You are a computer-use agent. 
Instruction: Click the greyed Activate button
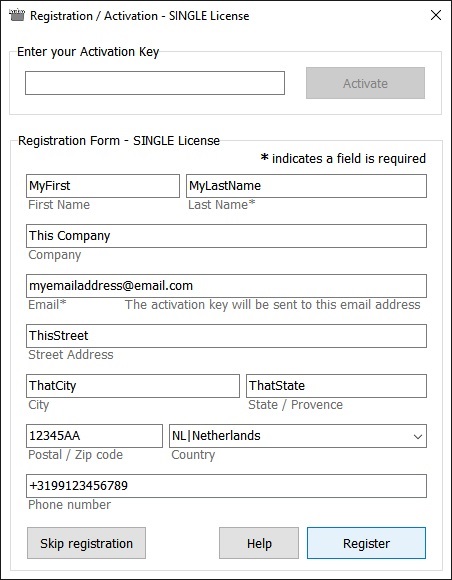tap(365, 83)
